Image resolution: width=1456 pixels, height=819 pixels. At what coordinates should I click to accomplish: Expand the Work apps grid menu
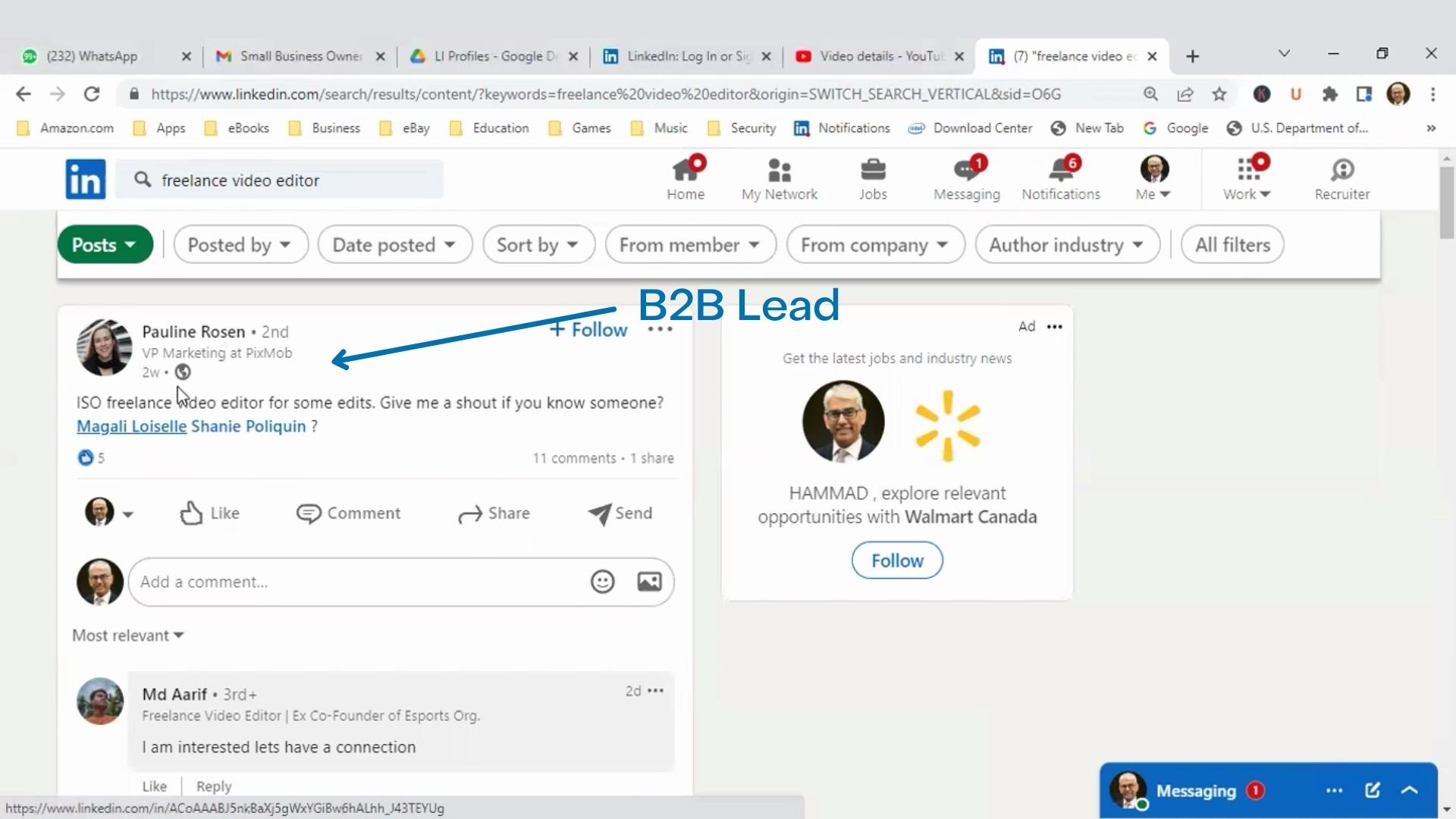1247,179
